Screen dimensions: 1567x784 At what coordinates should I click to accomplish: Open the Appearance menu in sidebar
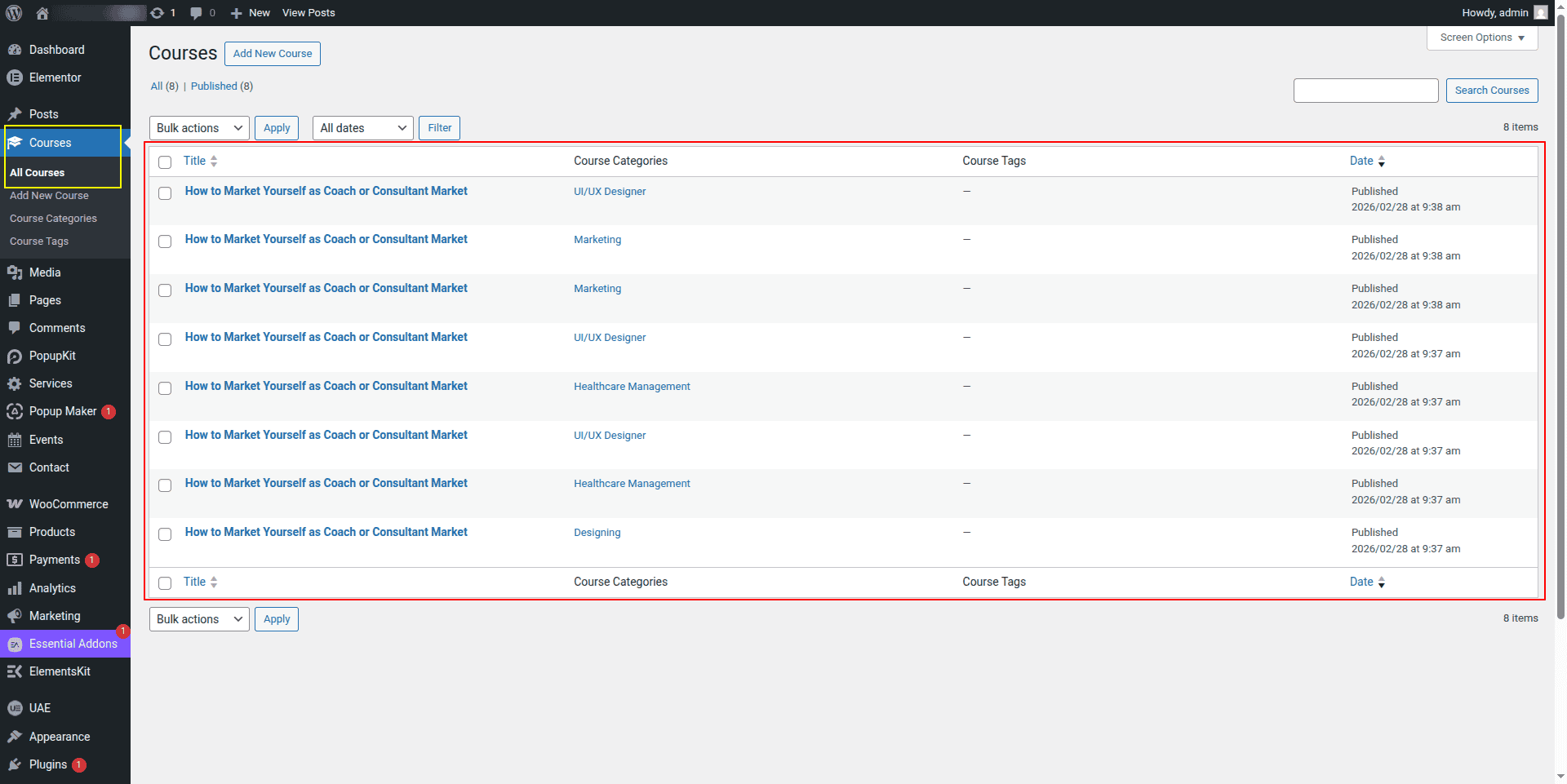60,737
